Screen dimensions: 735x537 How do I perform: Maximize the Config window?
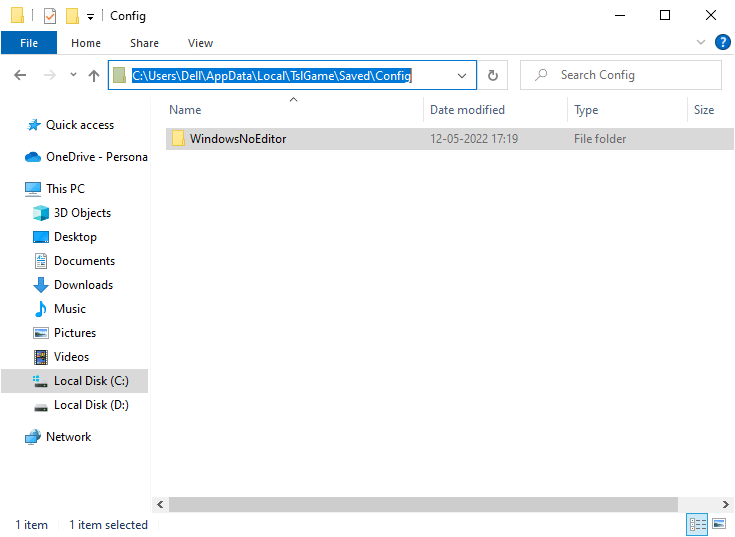[665, 15]
